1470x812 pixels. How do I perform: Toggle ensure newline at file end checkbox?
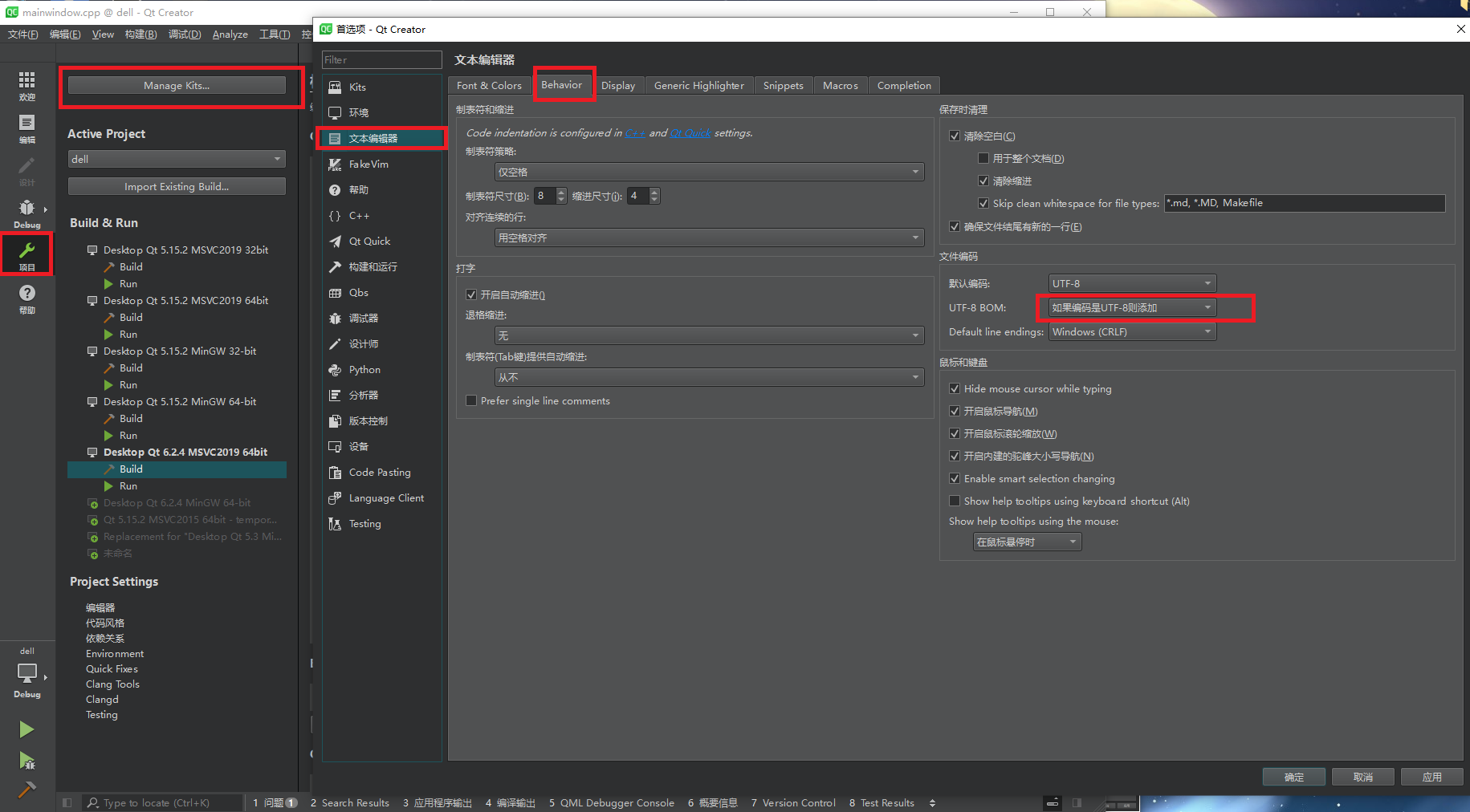pos(955,226)
